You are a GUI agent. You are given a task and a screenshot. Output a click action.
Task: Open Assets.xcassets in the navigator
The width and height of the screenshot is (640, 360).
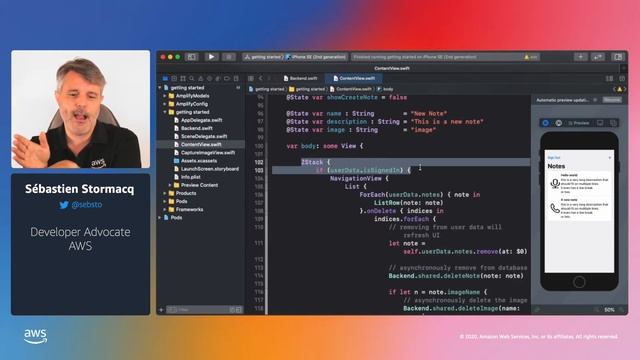coord(198,161)
